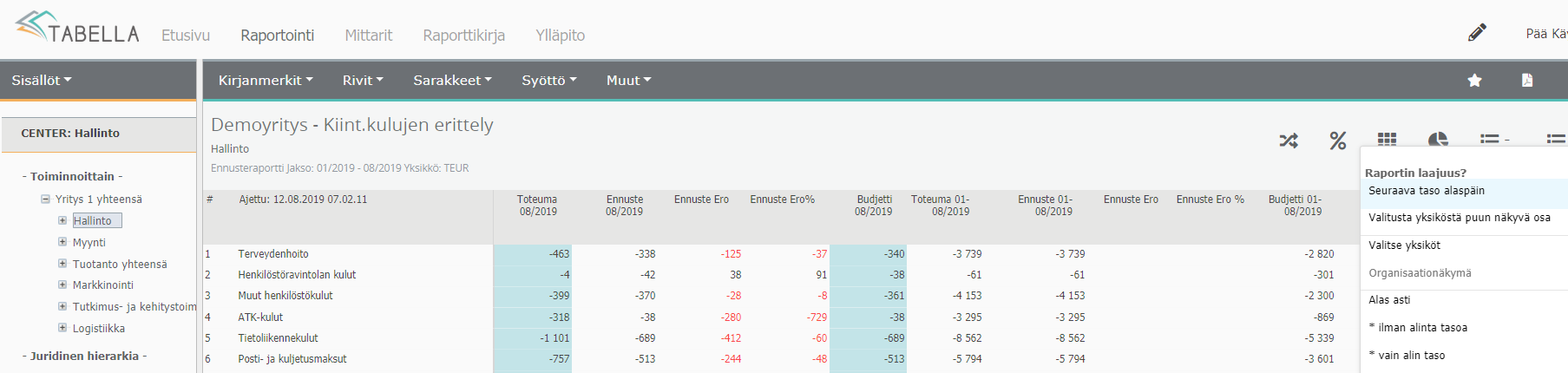This screenshot has width=1568, height=373.
Task: Show the pie chart view
Action: click(x=1438, y=139)
